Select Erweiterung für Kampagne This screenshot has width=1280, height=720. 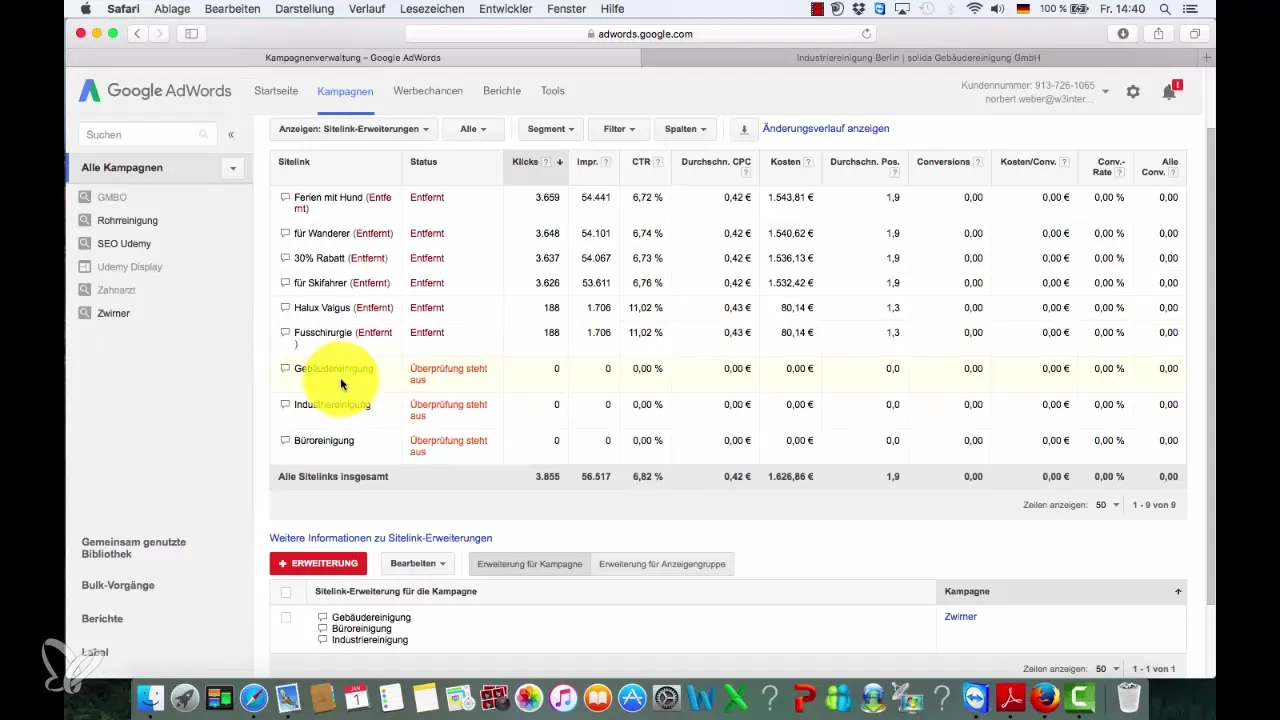530,564
